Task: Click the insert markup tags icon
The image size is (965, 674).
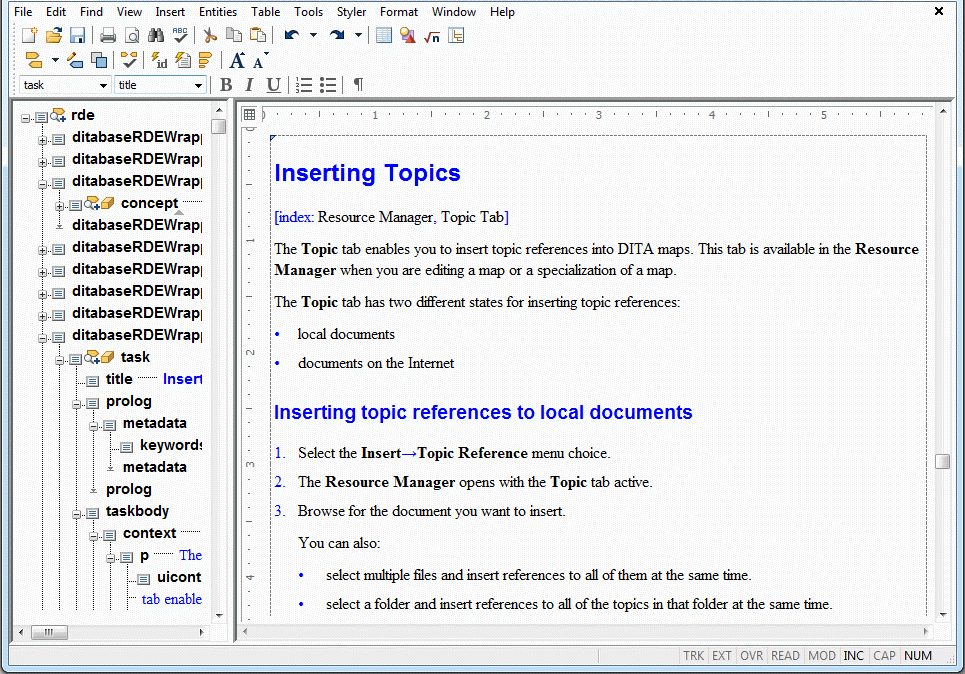Action: [x=34, y=60]
